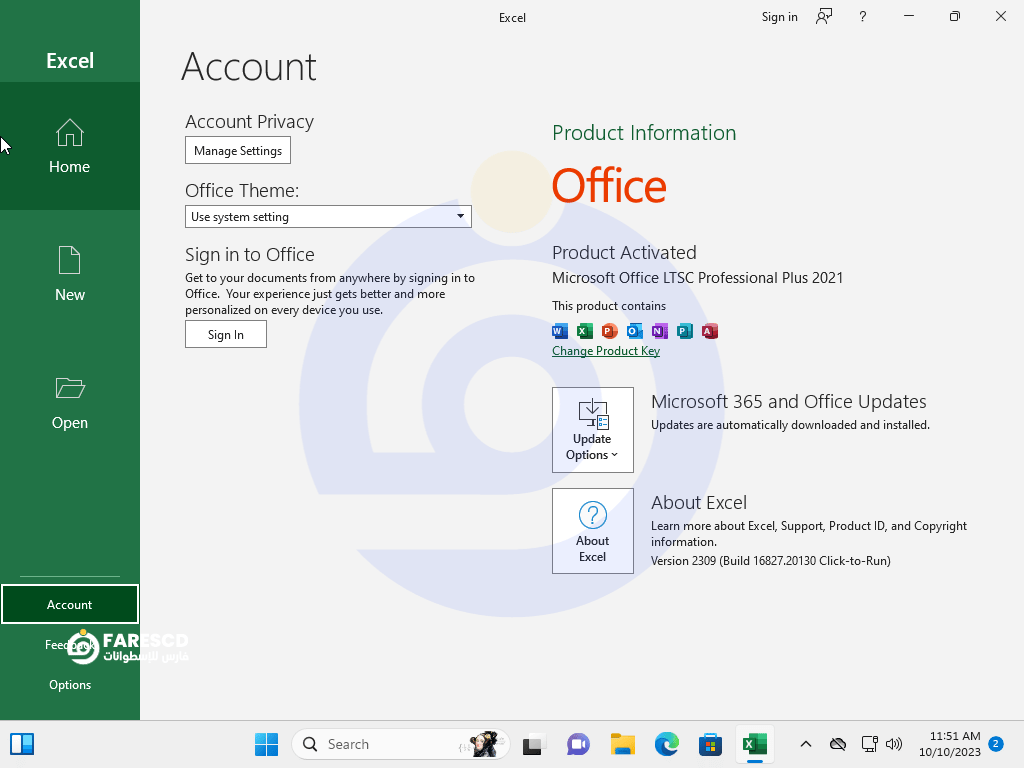Open the Home page in the sidebar
Screen dimensions: 1024x768
click(69, 146)
